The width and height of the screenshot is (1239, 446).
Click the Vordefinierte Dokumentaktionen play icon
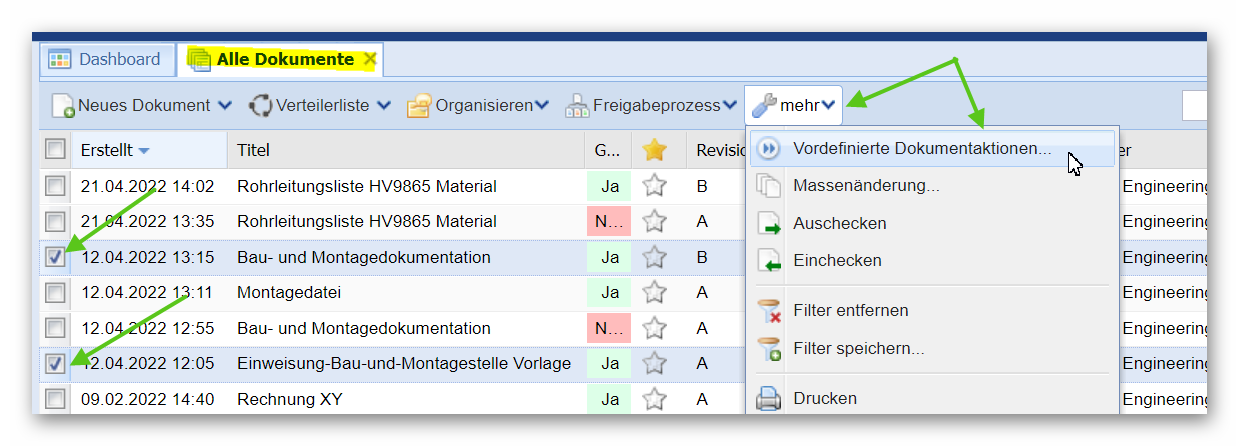(768, 149)
